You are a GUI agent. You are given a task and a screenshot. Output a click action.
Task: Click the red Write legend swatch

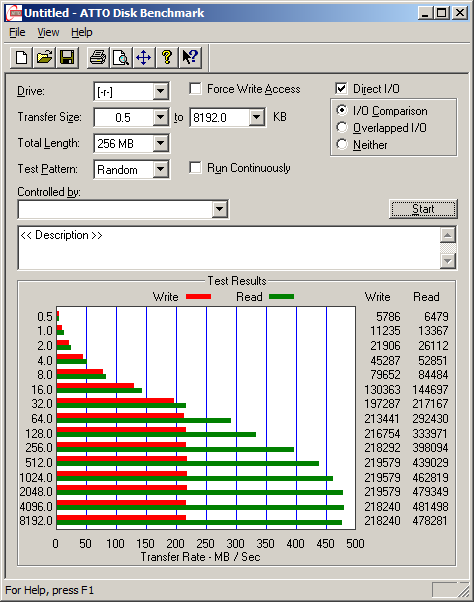[198, 296]
